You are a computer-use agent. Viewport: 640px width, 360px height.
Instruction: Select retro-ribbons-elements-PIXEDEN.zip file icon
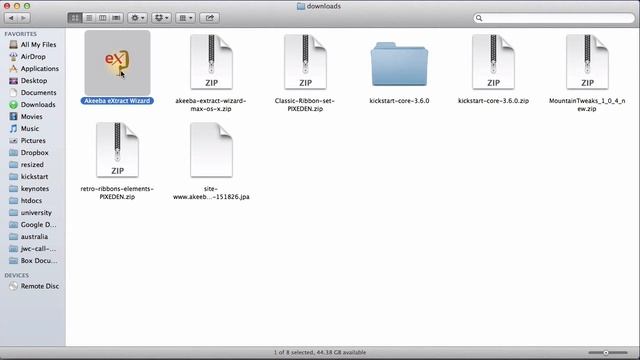click(x=118, y=150)
